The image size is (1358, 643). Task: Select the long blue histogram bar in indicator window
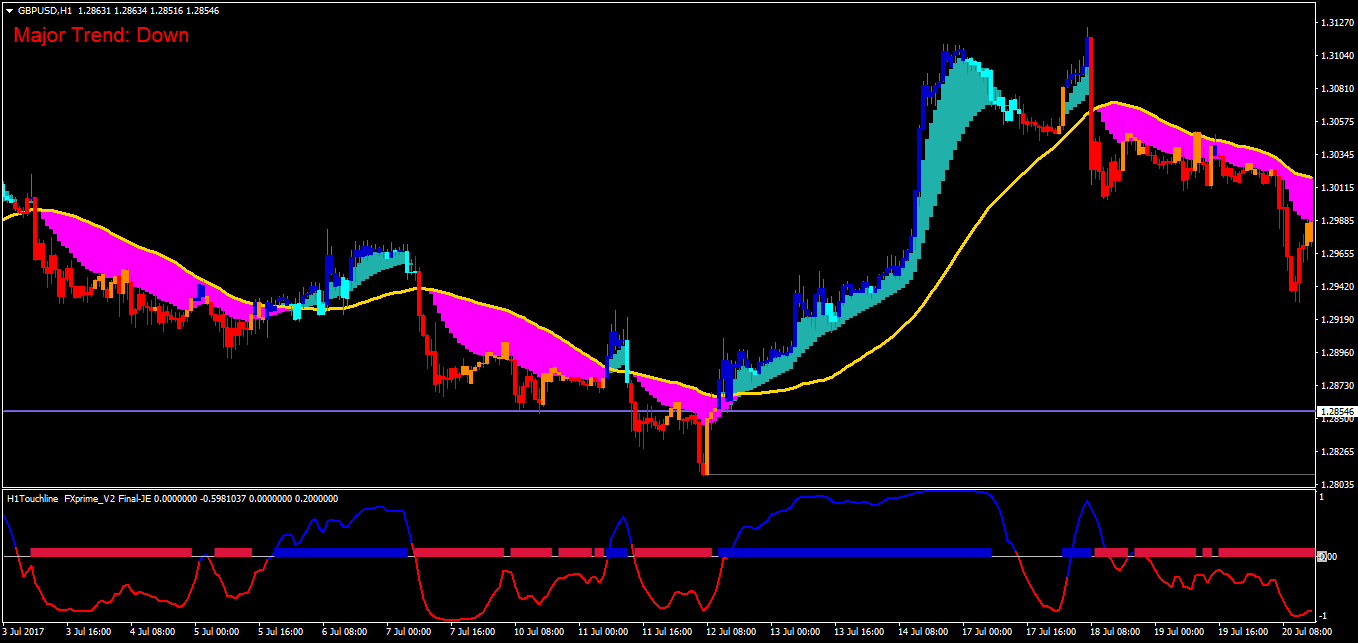pos(854,552)
